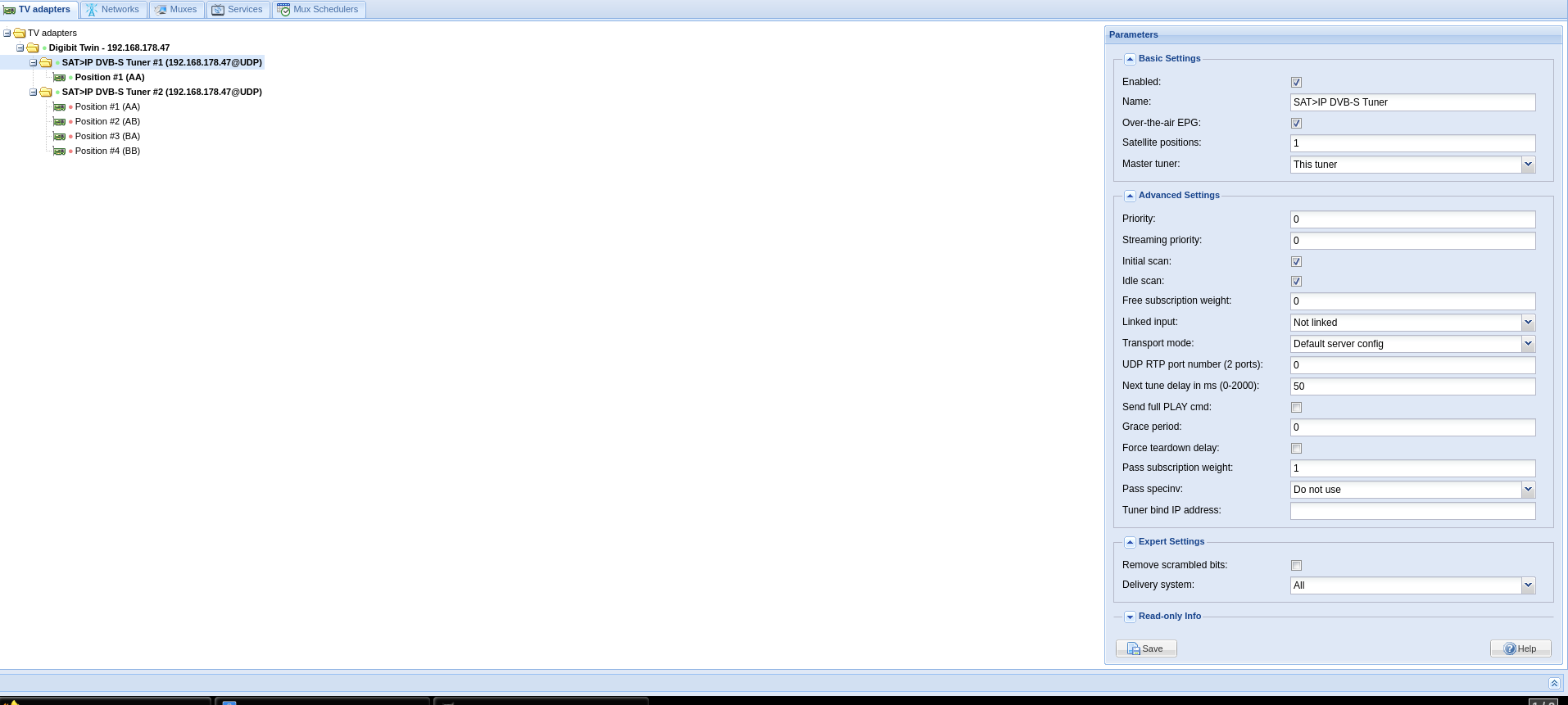Click the Tuner bind IP address field
1568x705 pixels.
[1412, 511]
